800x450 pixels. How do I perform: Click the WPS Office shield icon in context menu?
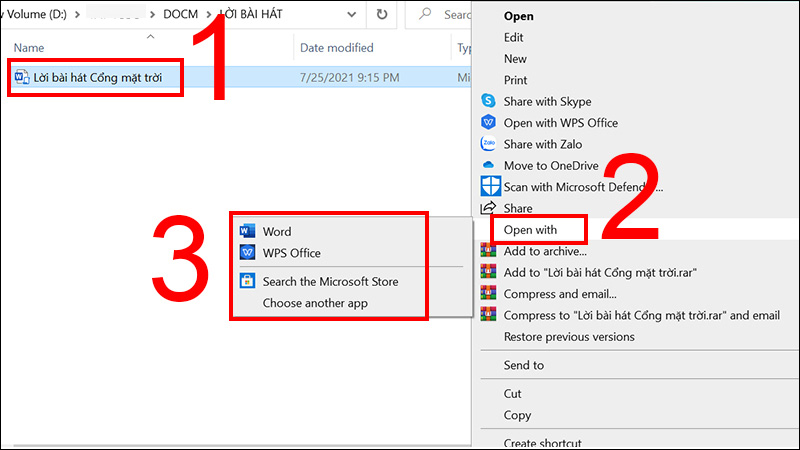tap(488, 122)
